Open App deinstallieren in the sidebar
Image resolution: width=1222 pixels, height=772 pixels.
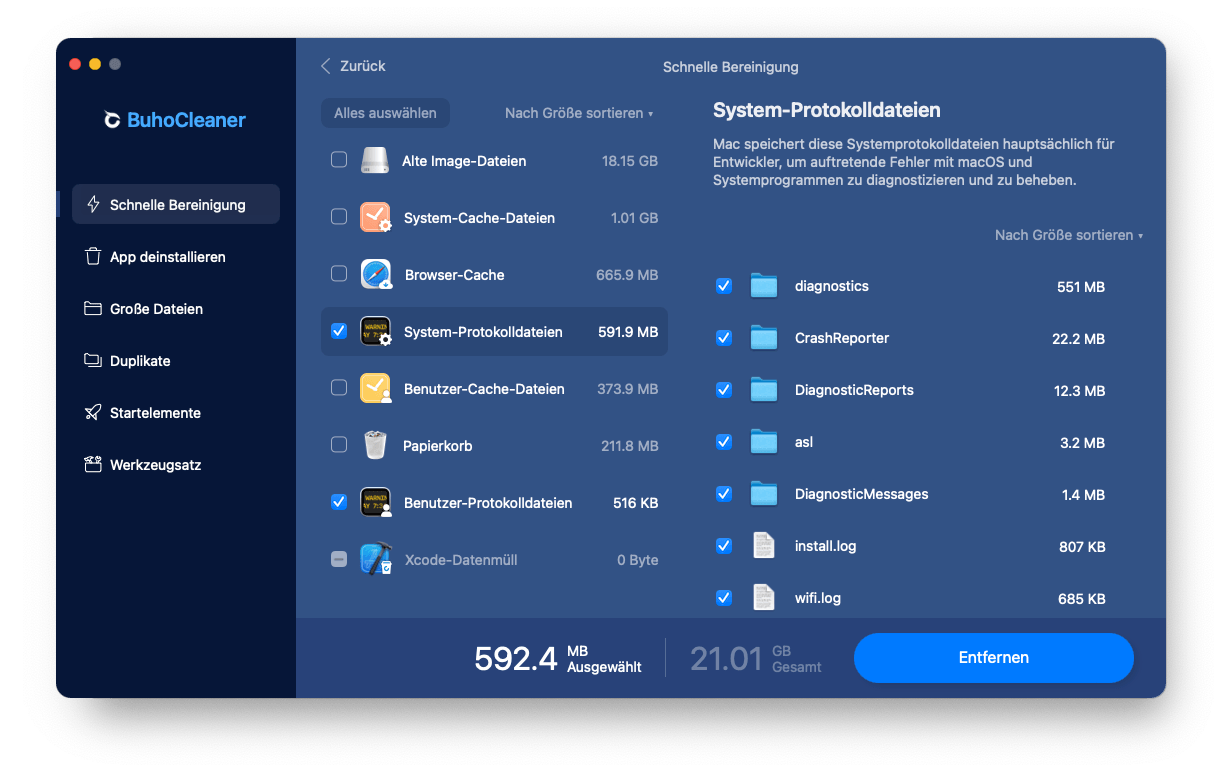[x=167, y=257]
